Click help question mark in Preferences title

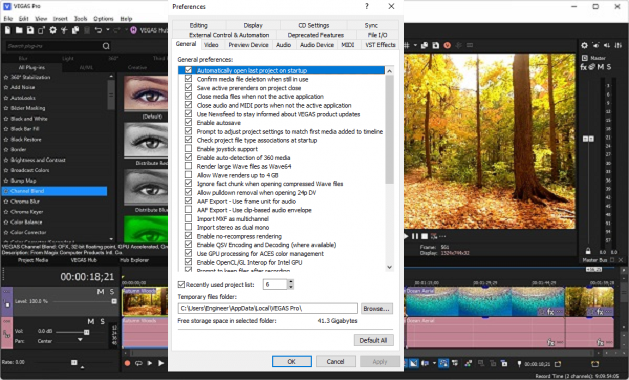[367, 6]
